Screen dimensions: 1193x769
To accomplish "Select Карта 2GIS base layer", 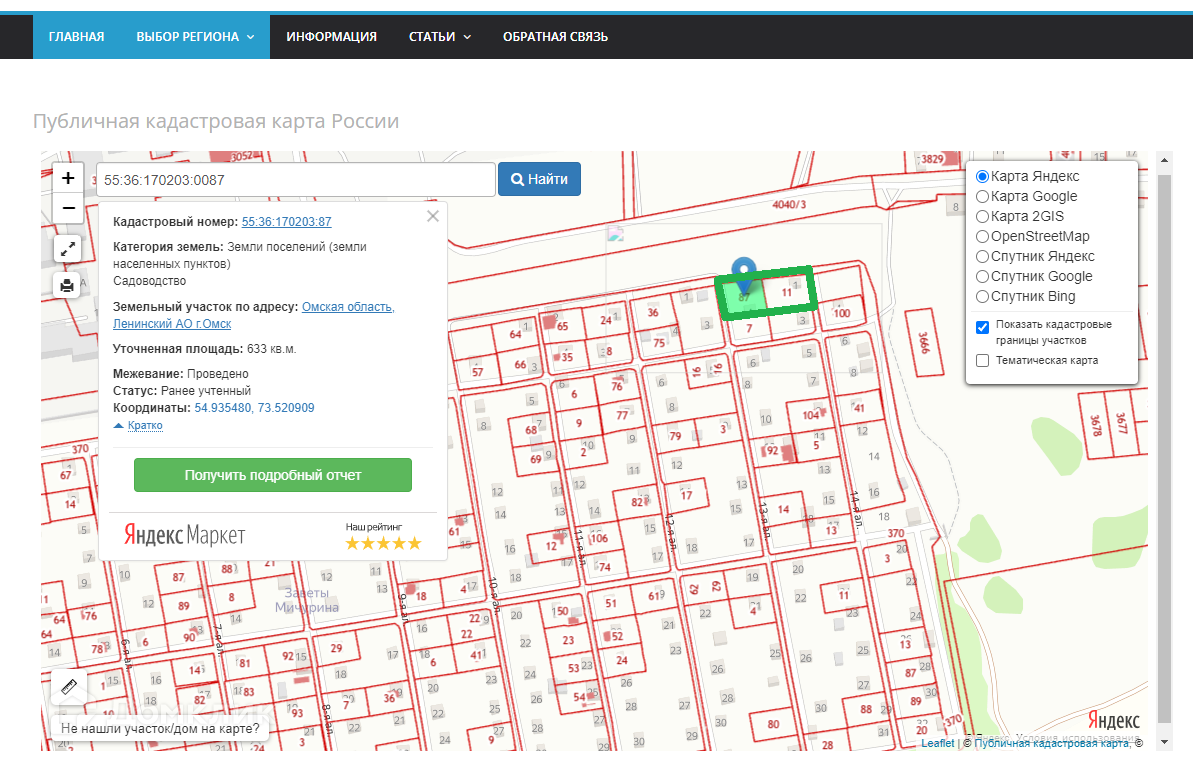I will click(x=982, y=216).
